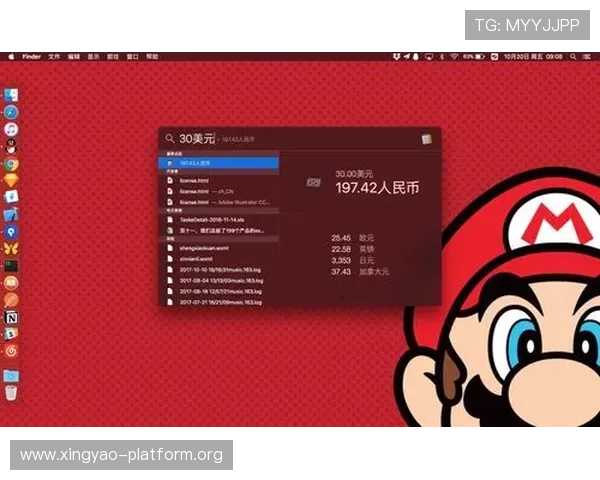This screenshot has width=600, height=480.
Task: Open the Finder menu
Action: tap(31, 57)
